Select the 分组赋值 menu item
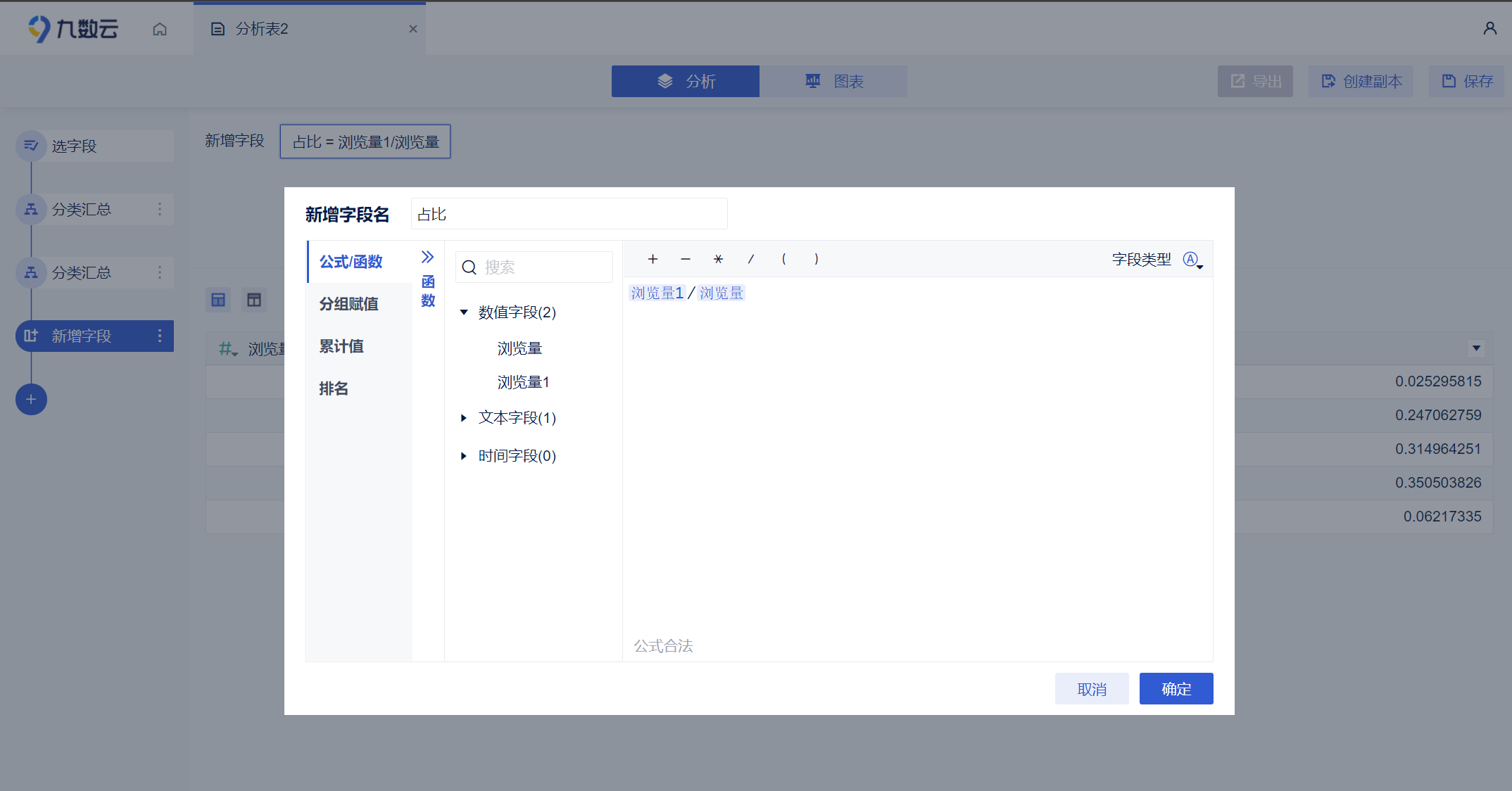 (360, 304)
